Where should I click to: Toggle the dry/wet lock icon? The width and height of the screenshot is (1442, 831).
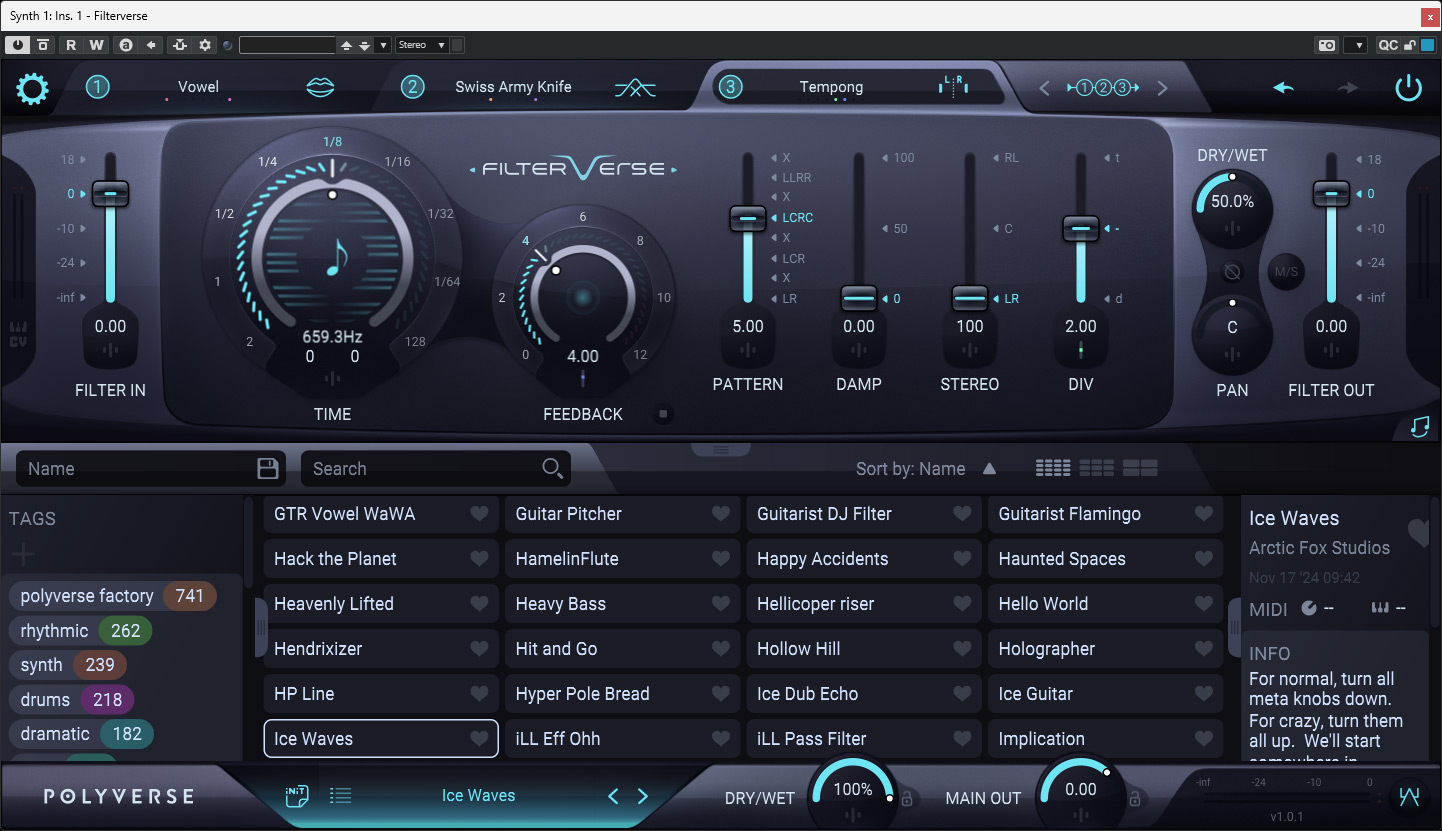point(907,798)
